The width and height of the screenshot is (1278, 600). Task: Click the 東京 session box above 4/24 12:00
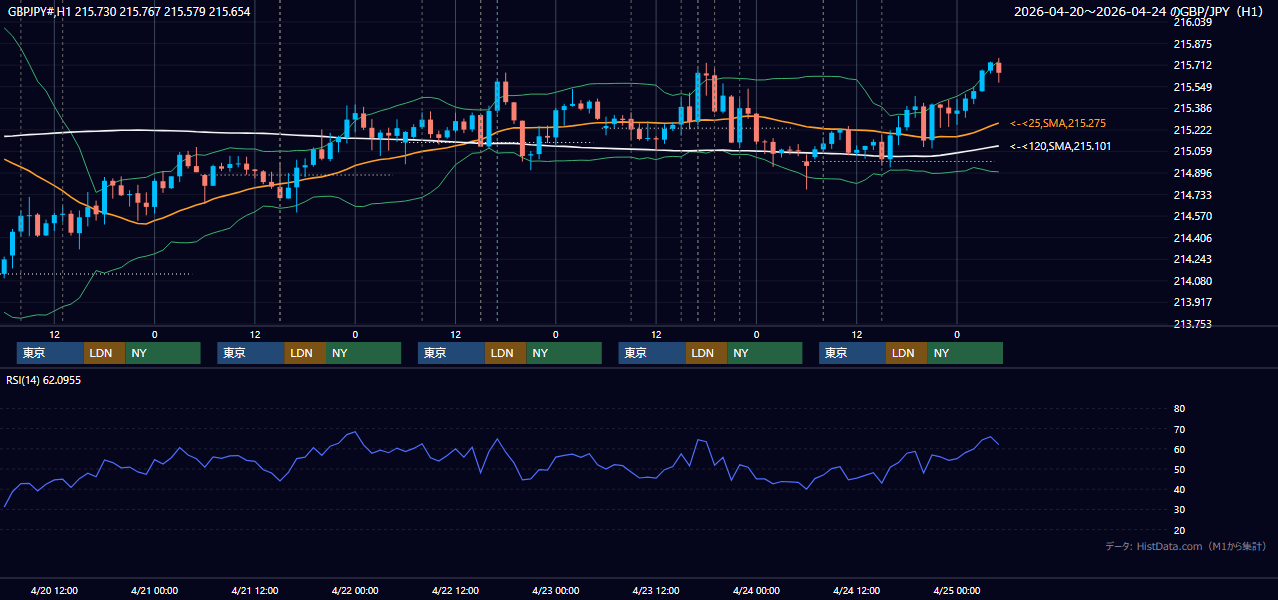[x=852, y=353]
